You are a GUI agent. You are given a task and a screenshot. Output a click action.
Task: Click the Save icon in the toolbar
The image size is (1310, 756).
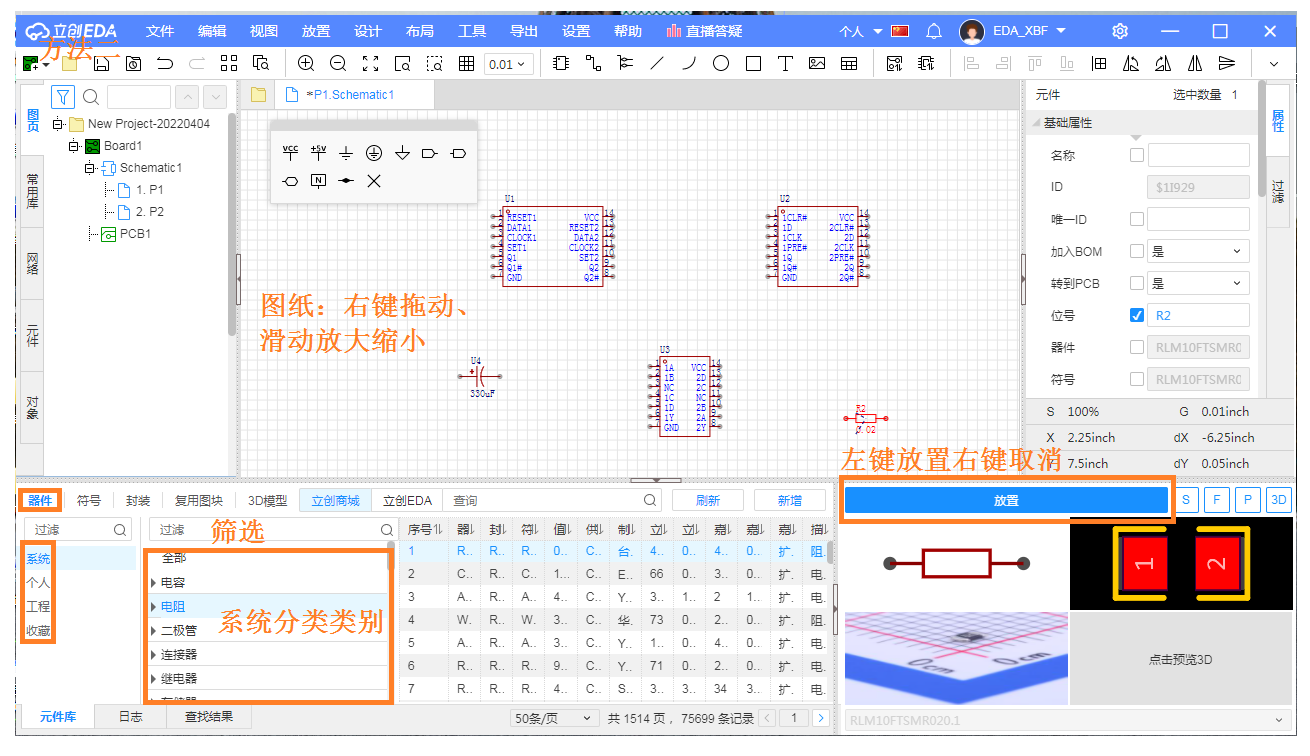pos(103,62)
